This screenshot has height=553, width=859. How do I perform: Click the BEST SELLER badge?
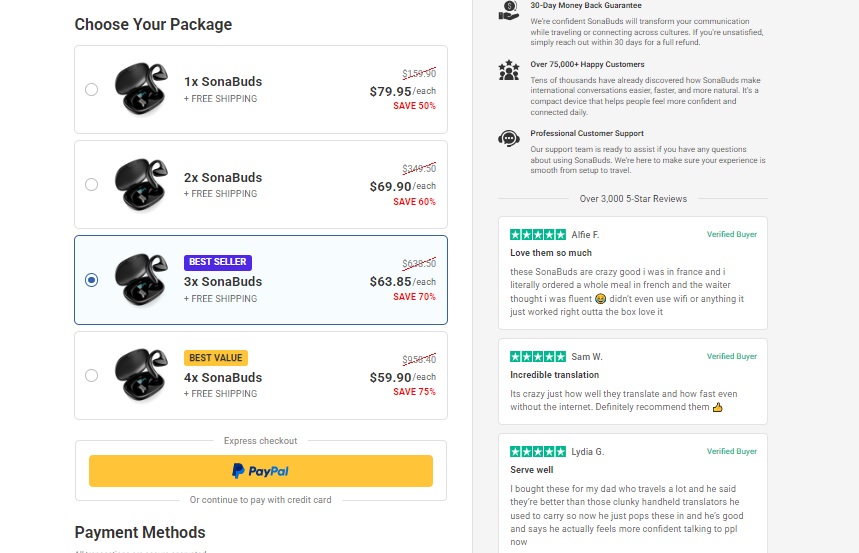pos(218,262)
